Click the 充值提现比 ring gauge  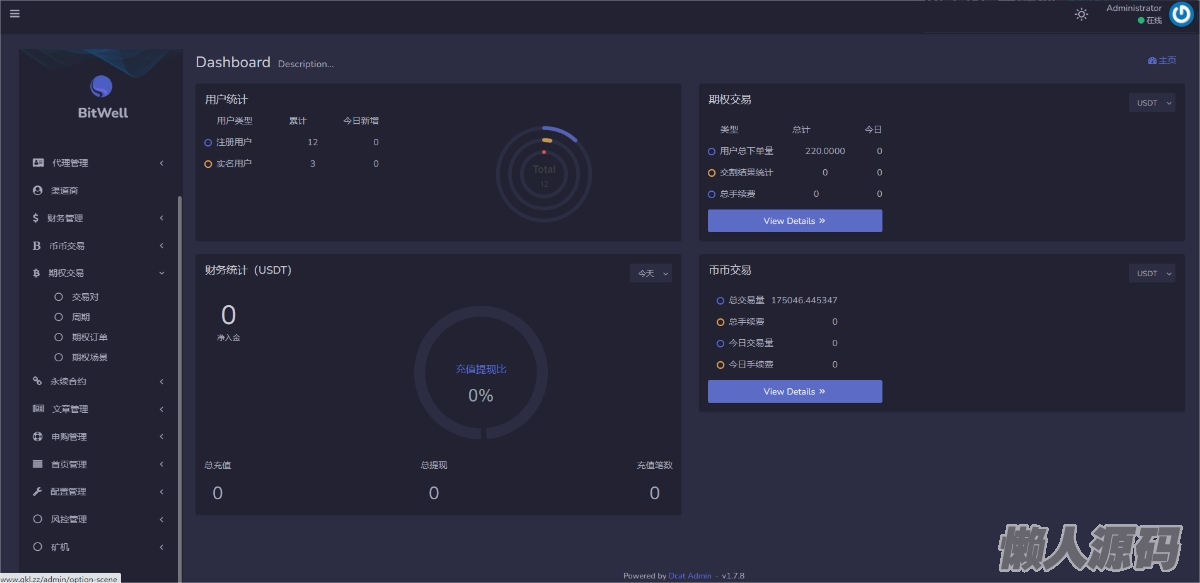pyautogui.click(x=481, y=373)
